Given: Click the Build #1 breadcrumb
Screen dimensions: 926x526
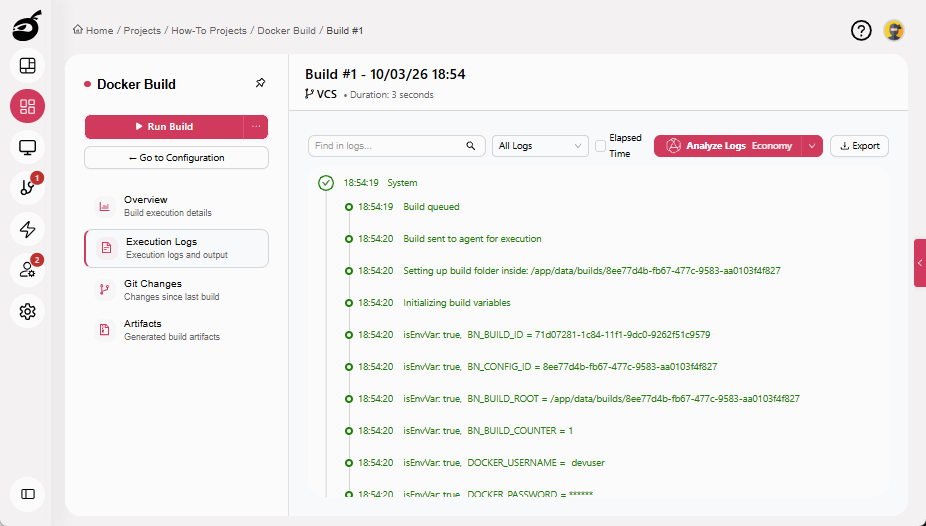Looking at the screenshot, I should click(x=344, y=31).
